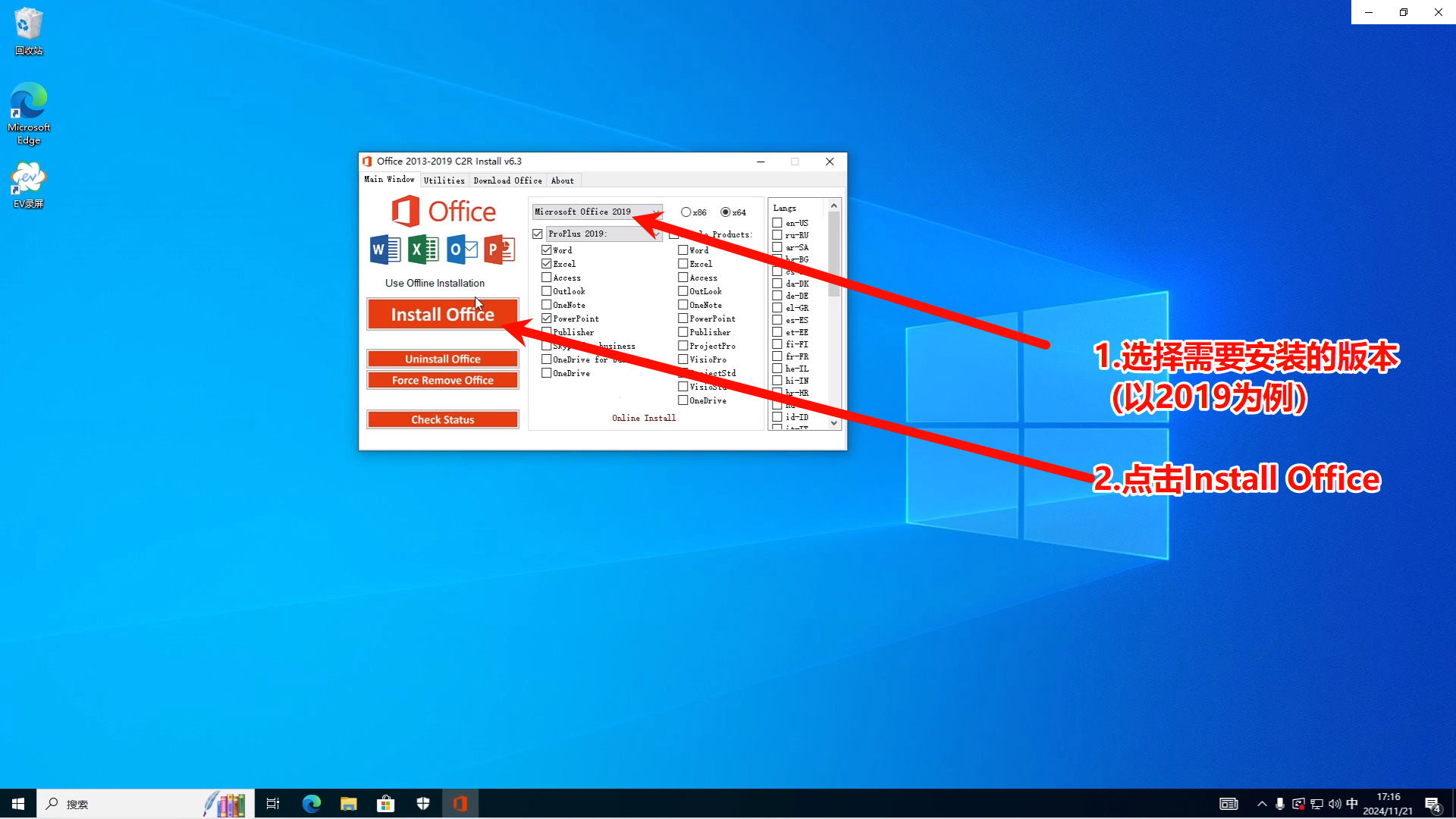Enable the fr-FR language checkbox
Screen dimensions: 1456x819
777,356
